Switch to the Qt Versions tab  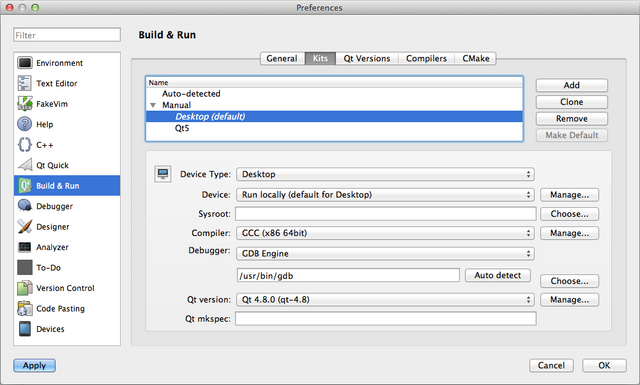pos(367,58)
